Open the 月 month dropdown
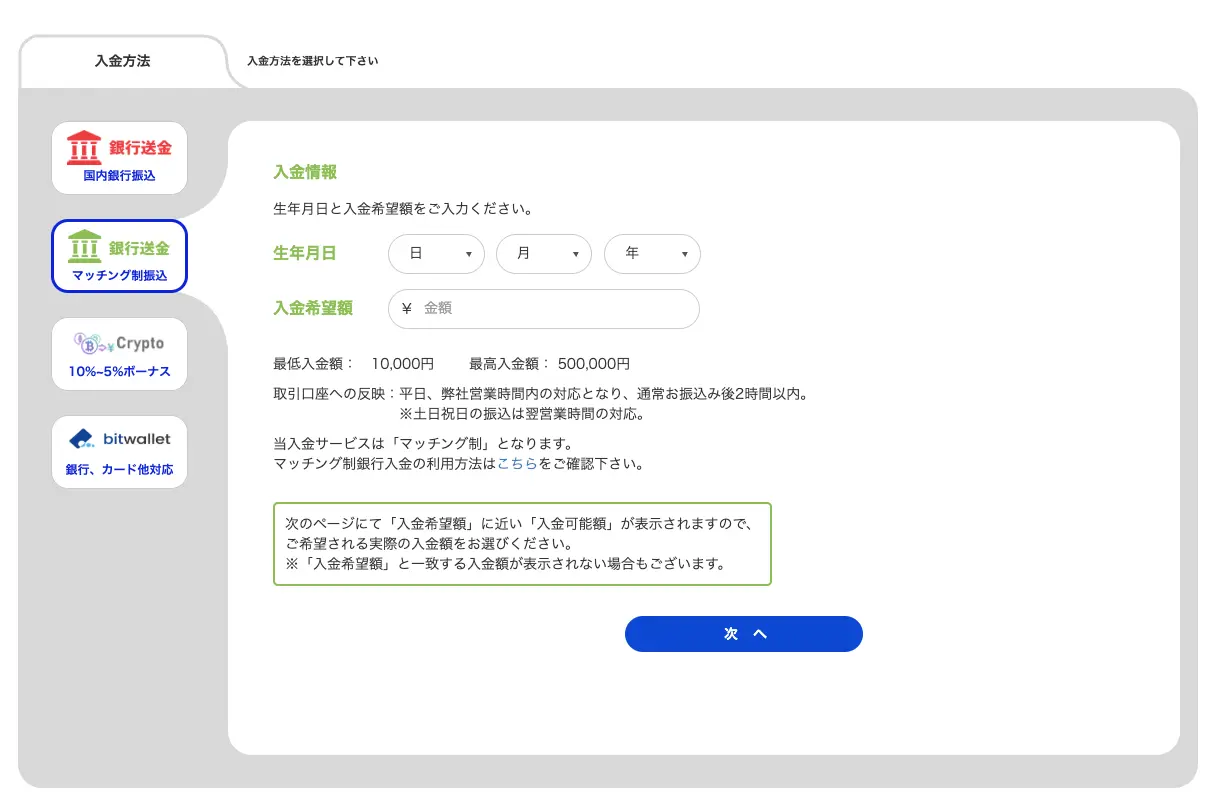 pyautogui.click(x=544, y=254)
